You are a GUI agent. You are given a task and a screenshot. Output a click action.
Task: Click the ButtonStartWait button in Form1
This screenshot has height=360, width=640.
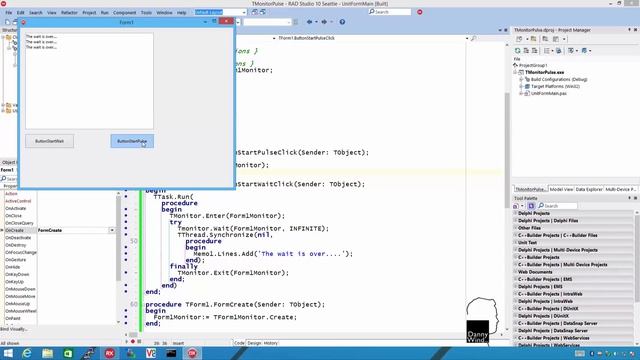point(49,141)
